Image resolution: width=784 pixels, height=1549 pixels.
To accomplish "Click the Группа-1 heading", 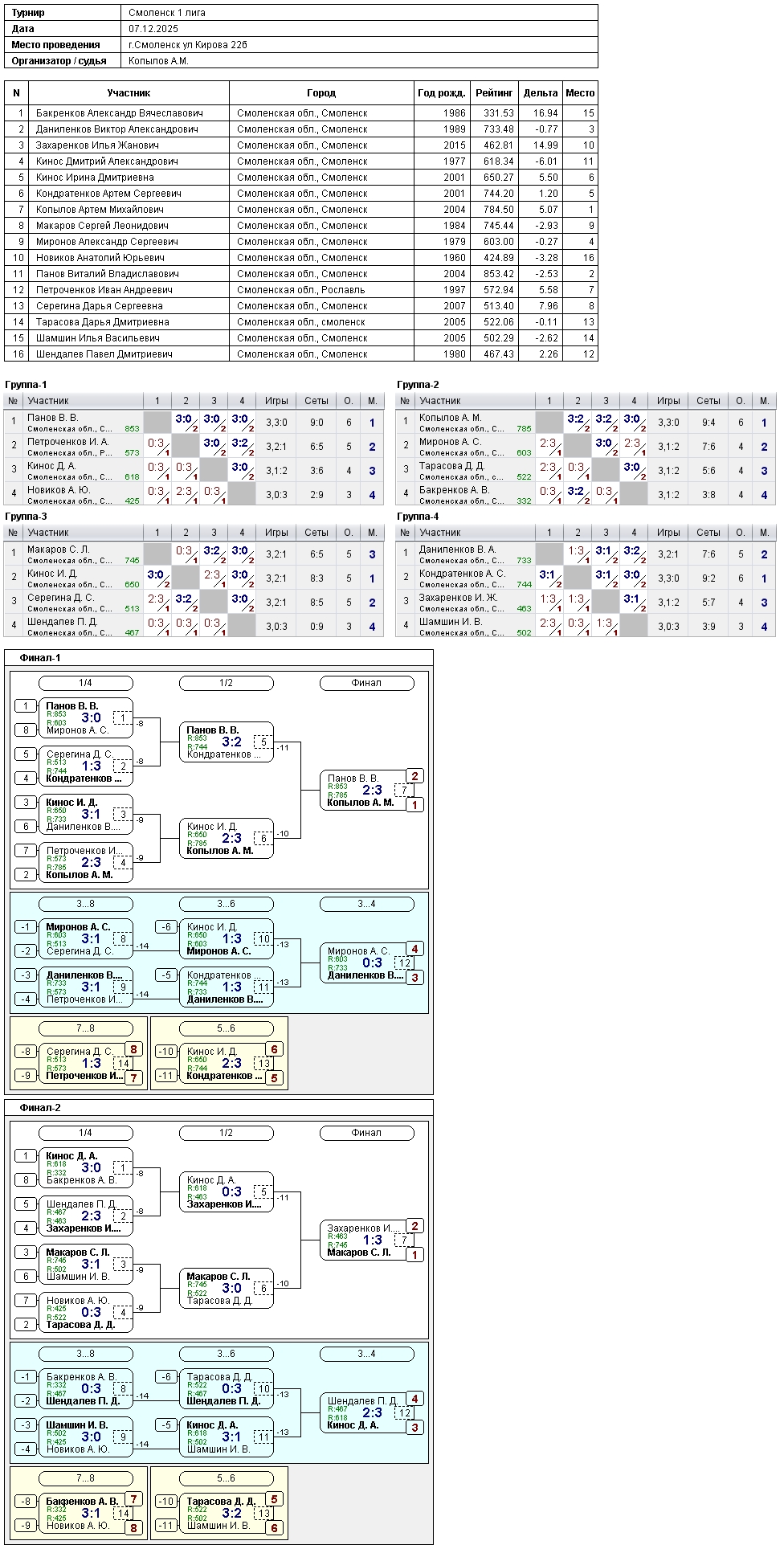I will (x=26, y=385).
